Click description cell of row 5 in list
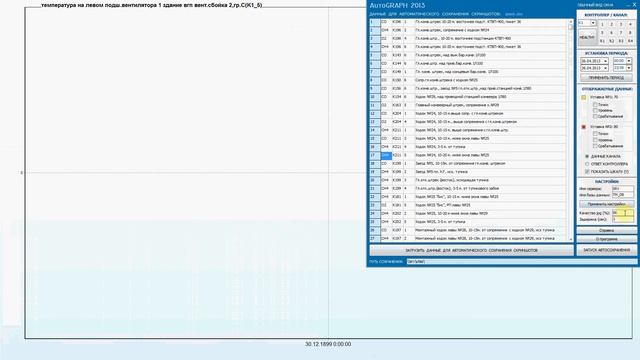This screenshot has height=360, width=640. [491, 55]
